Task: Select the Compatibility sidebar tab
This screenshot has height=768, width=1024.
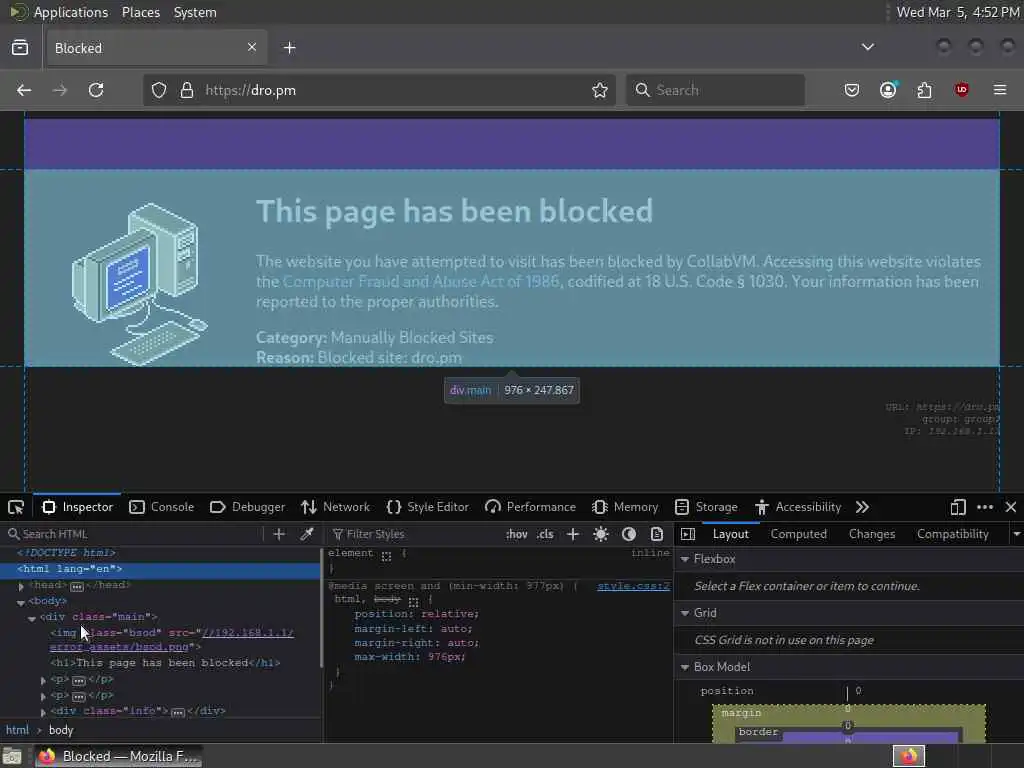Action: (x=952, y=534)
